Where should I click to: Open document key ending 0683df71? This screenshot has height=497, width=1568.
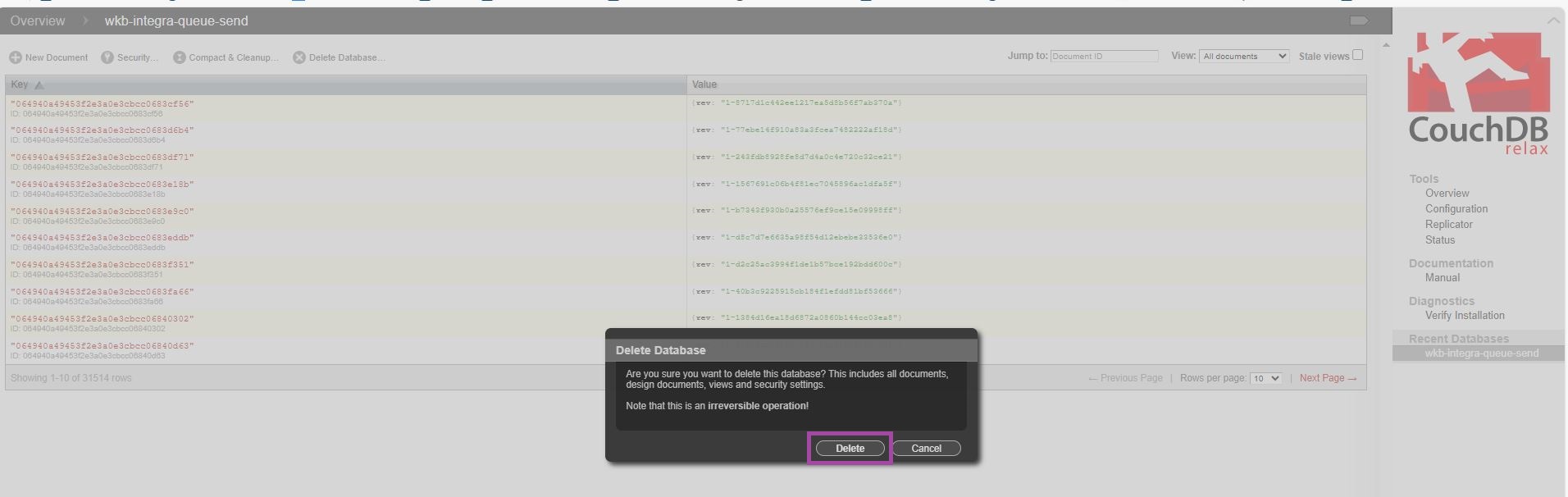click(103, 157)
